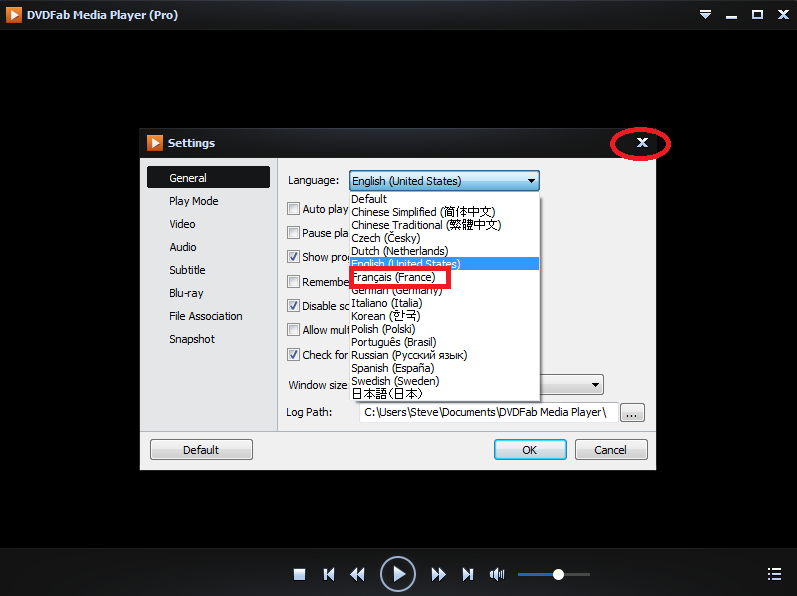The image size is (797, 596).
Task: Choose Français (France) language option
Action: coord(444,277)
